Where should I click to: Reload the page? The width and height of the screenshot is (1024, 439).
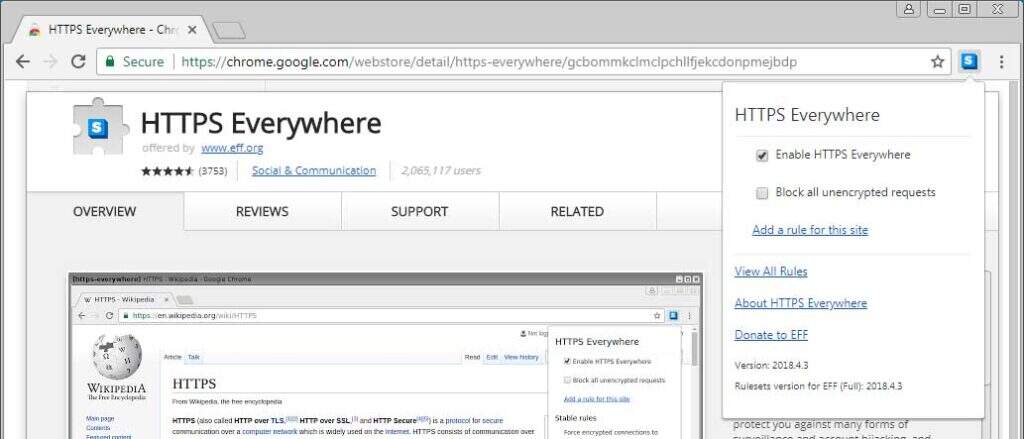tap(78, 62)
